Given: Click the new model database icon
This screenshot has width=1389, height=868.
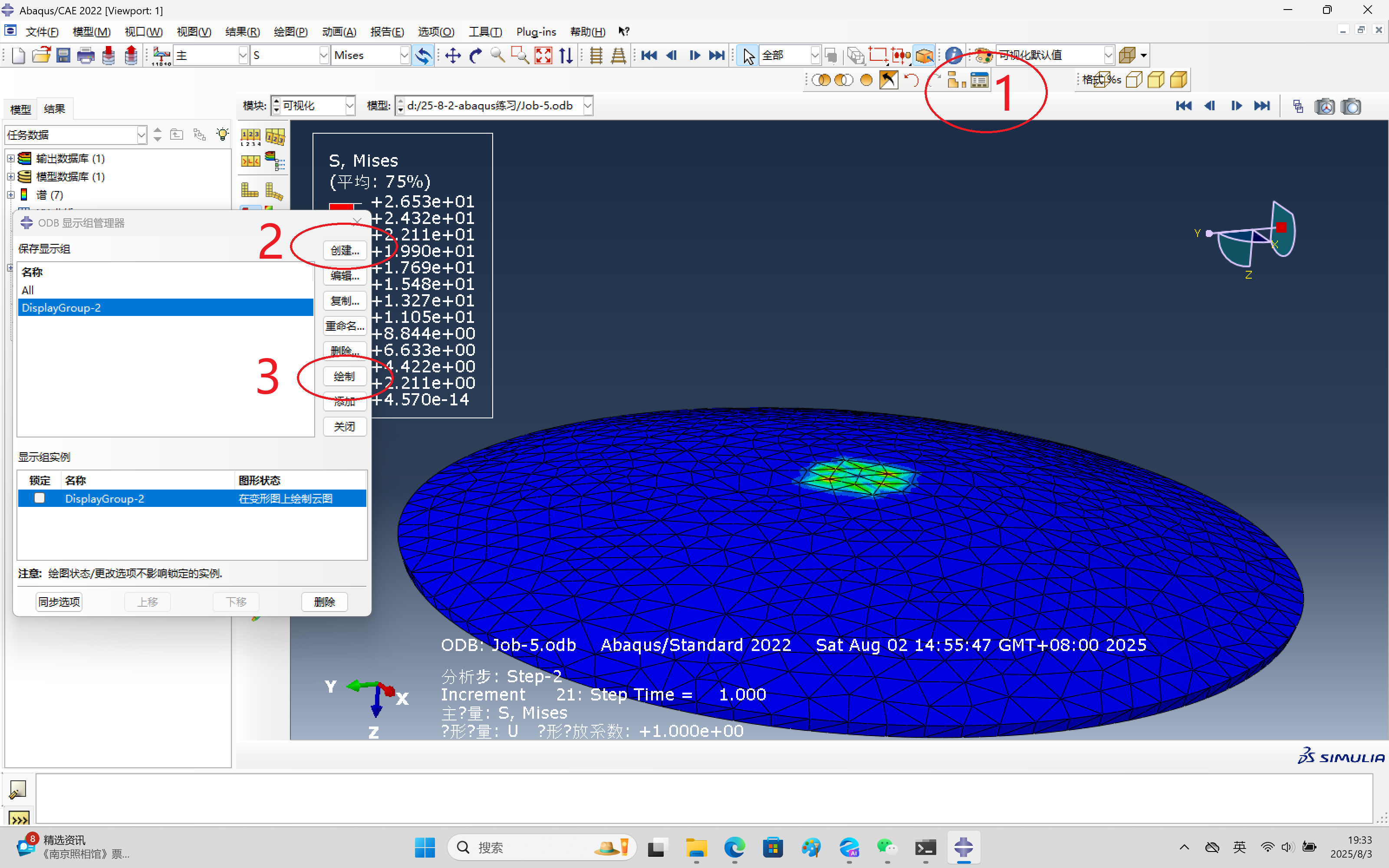Looking at the screenshot, I should coord(18,56).
